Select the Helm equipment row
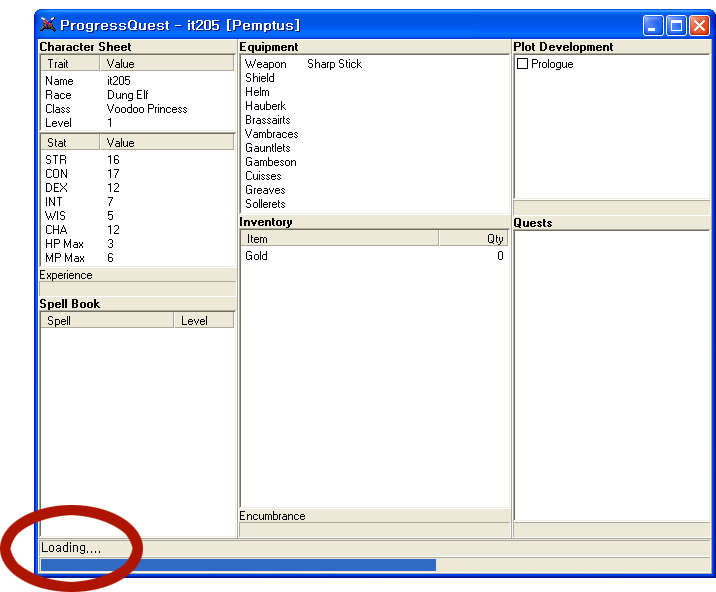716x592 pixels. (374, 92)
